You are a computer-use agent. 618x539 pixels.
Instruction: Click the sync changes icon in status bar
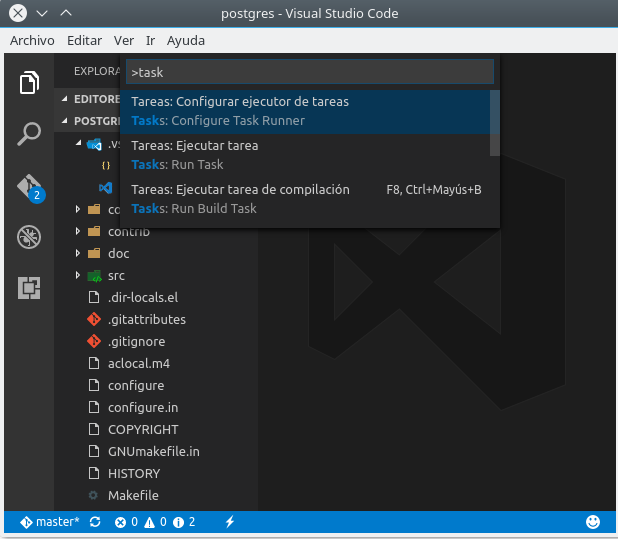point(95,522)
